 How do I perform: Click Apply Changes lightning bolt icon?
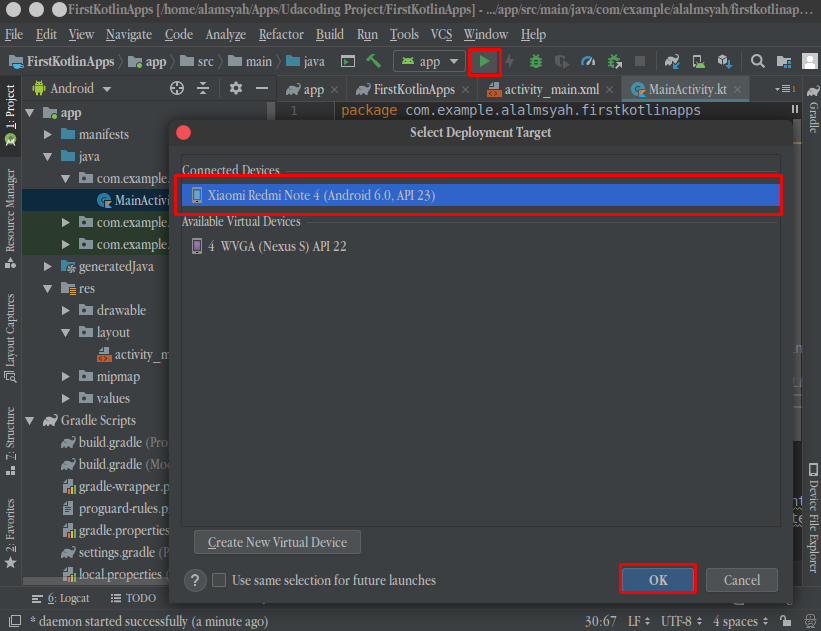509,62
